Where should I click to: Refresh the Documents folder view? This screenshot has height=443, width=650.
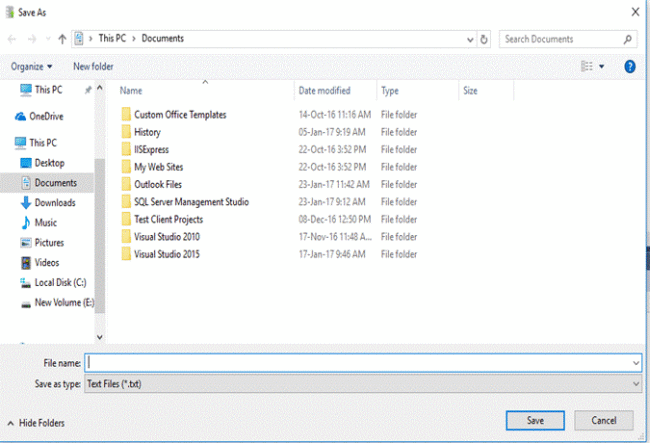click(484, 40)
